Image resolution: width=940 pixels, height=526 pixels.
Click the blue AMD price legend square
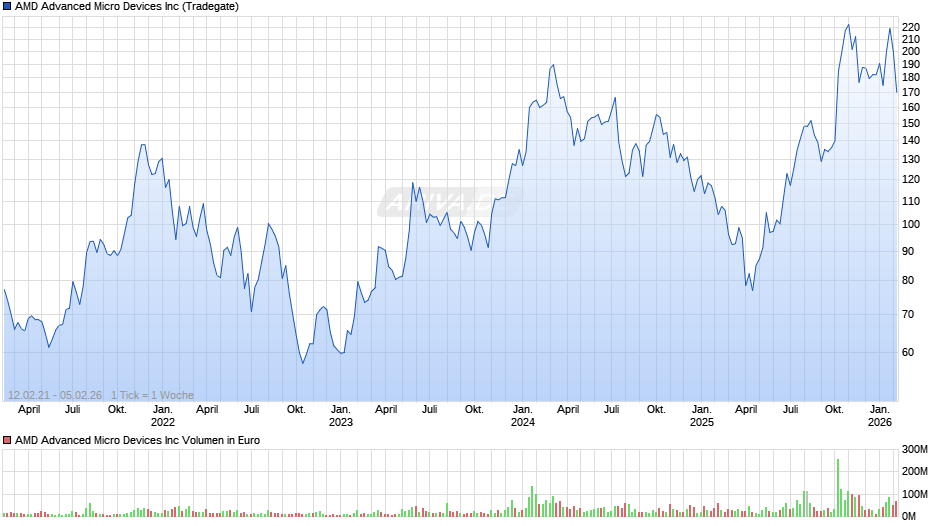(7, 7)
